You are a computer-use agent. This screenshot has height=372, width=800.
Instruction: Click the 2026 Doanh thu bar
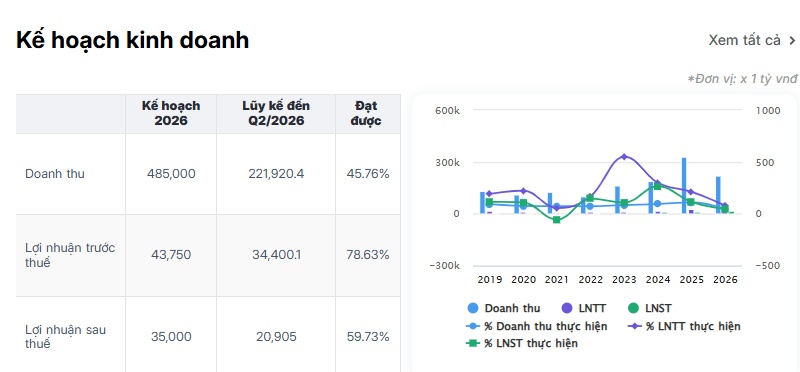tap(718, 195)
